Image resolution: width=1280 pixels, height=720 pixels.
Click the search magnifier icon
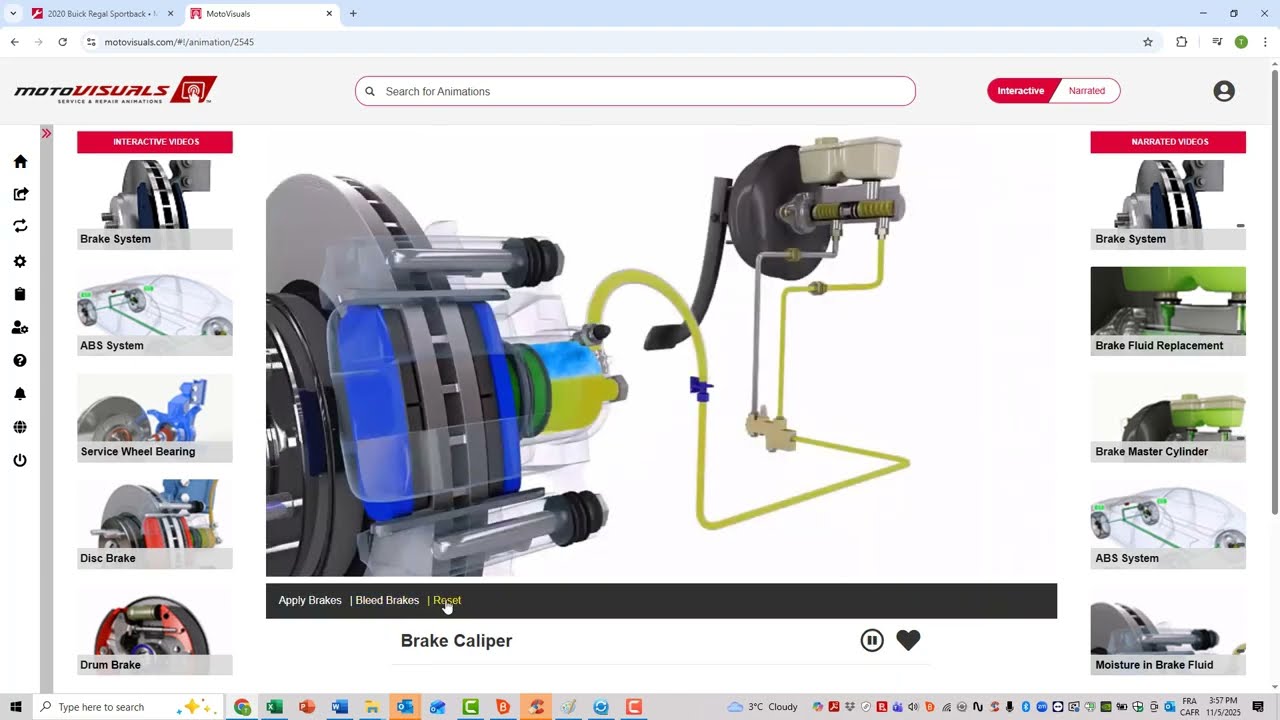coord(370,91)
